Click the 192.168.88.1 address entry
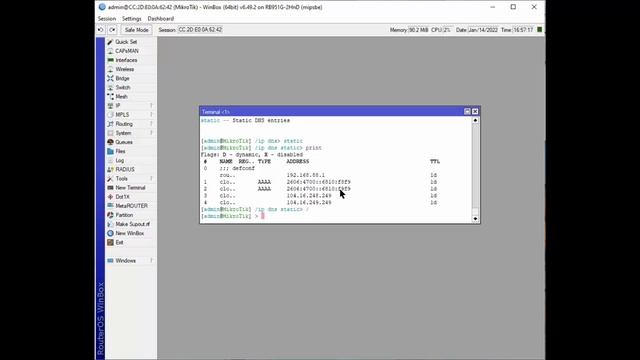This screenshot has height=360, width=640. pos(305,175)
